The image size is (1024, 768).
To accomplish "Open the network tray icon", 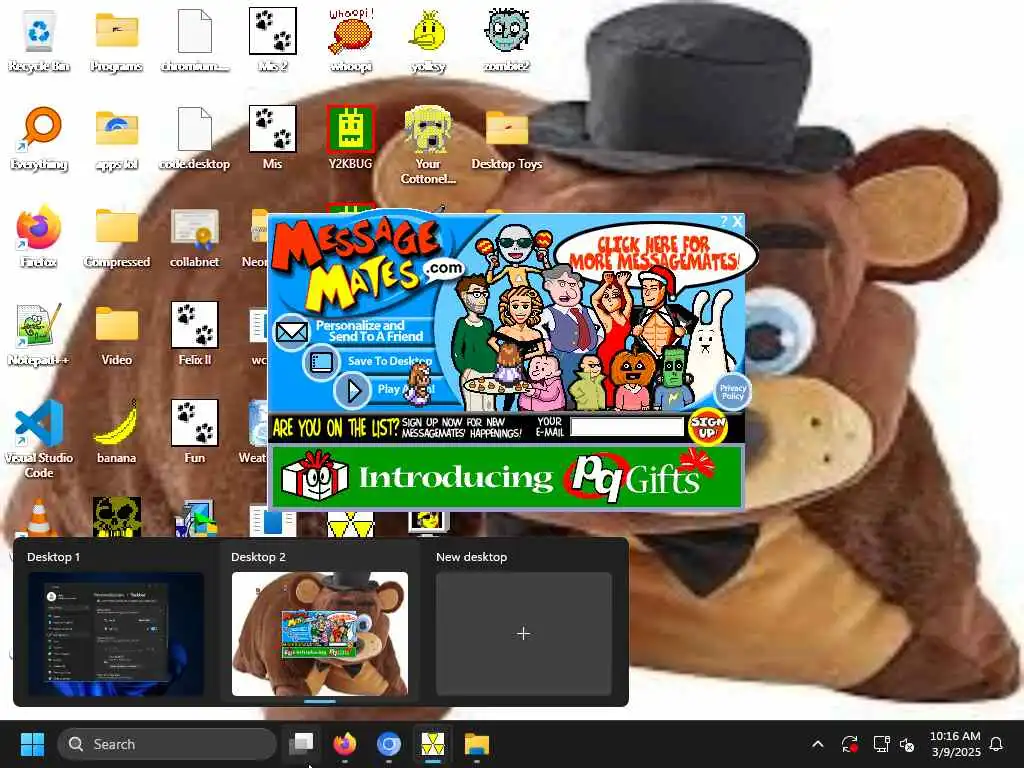I will (x=881, y=744).
